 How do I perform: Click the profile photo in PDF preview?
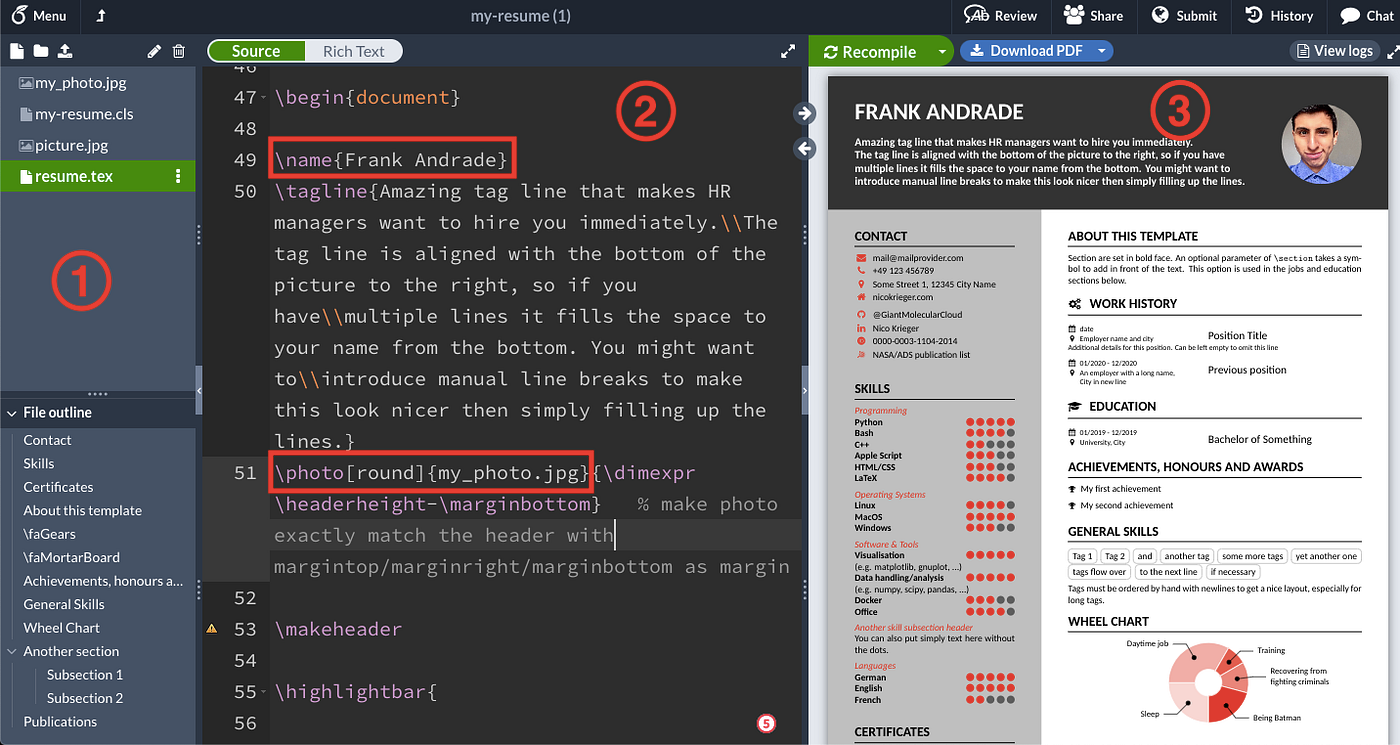(x=1321, y=145)
